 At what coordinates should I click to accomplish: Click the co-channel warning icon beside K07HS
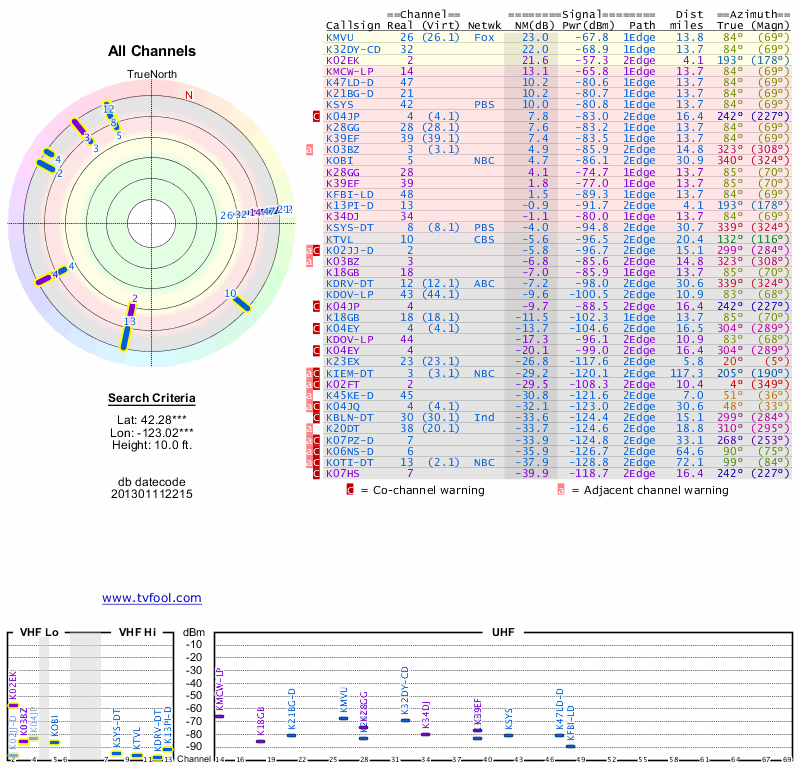tap(317, 473)
